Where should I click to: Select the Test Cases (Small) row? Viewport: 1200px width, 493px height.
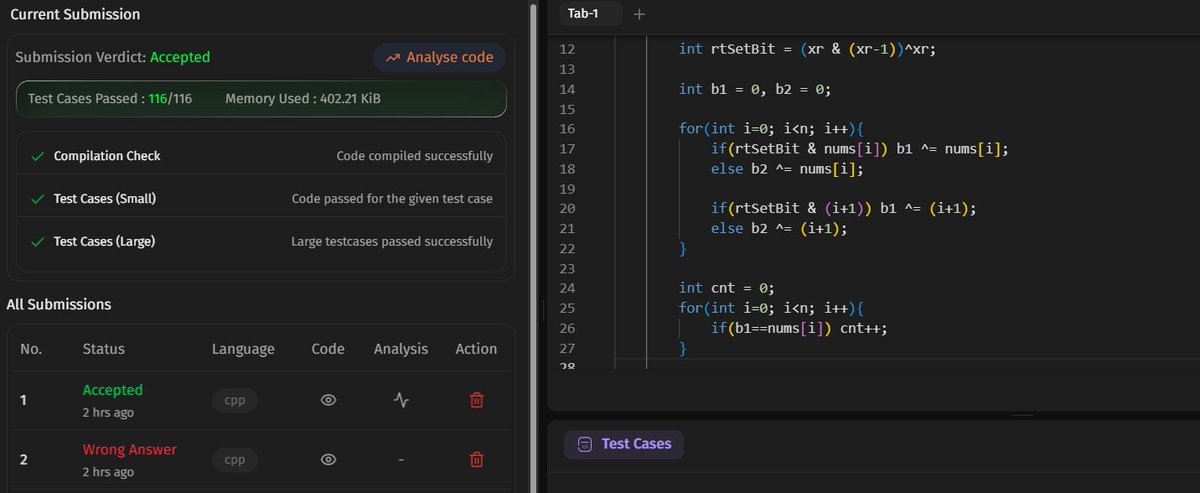261,199
